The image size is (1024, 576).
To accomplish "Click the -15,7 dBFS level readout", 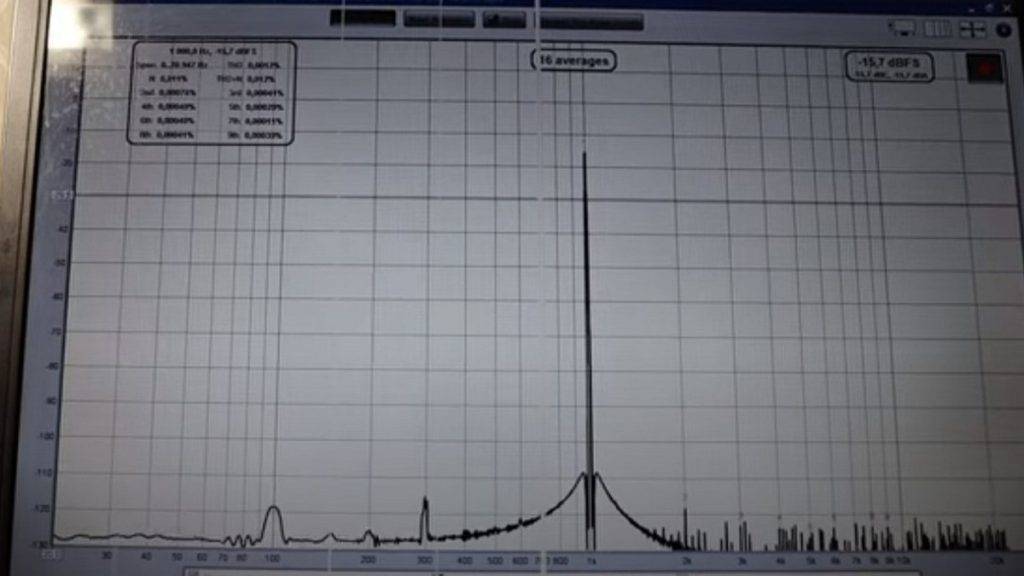I will pos(889,66).
